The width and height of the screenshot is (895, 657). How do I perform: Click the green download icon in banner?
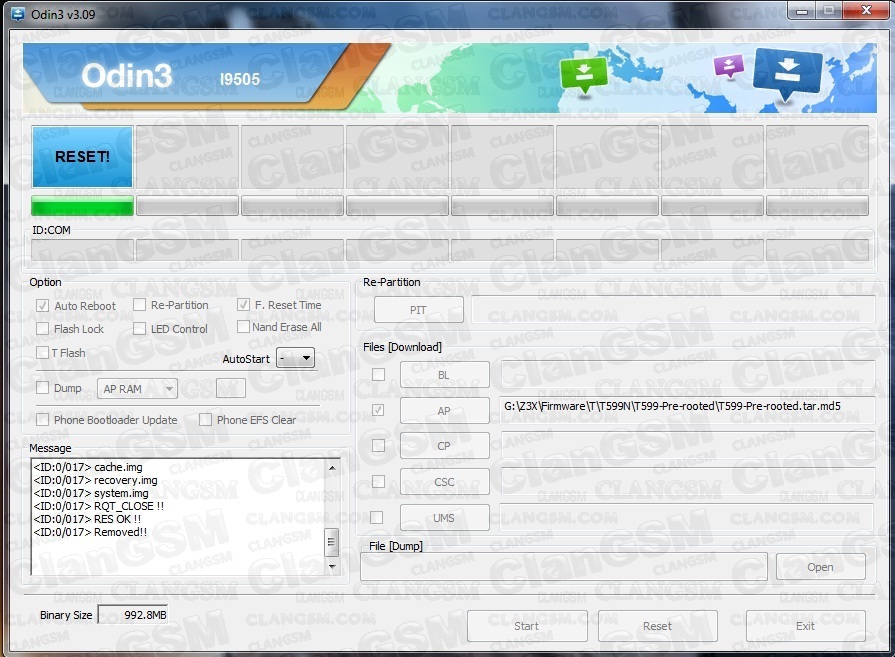[x=583, y=74]
